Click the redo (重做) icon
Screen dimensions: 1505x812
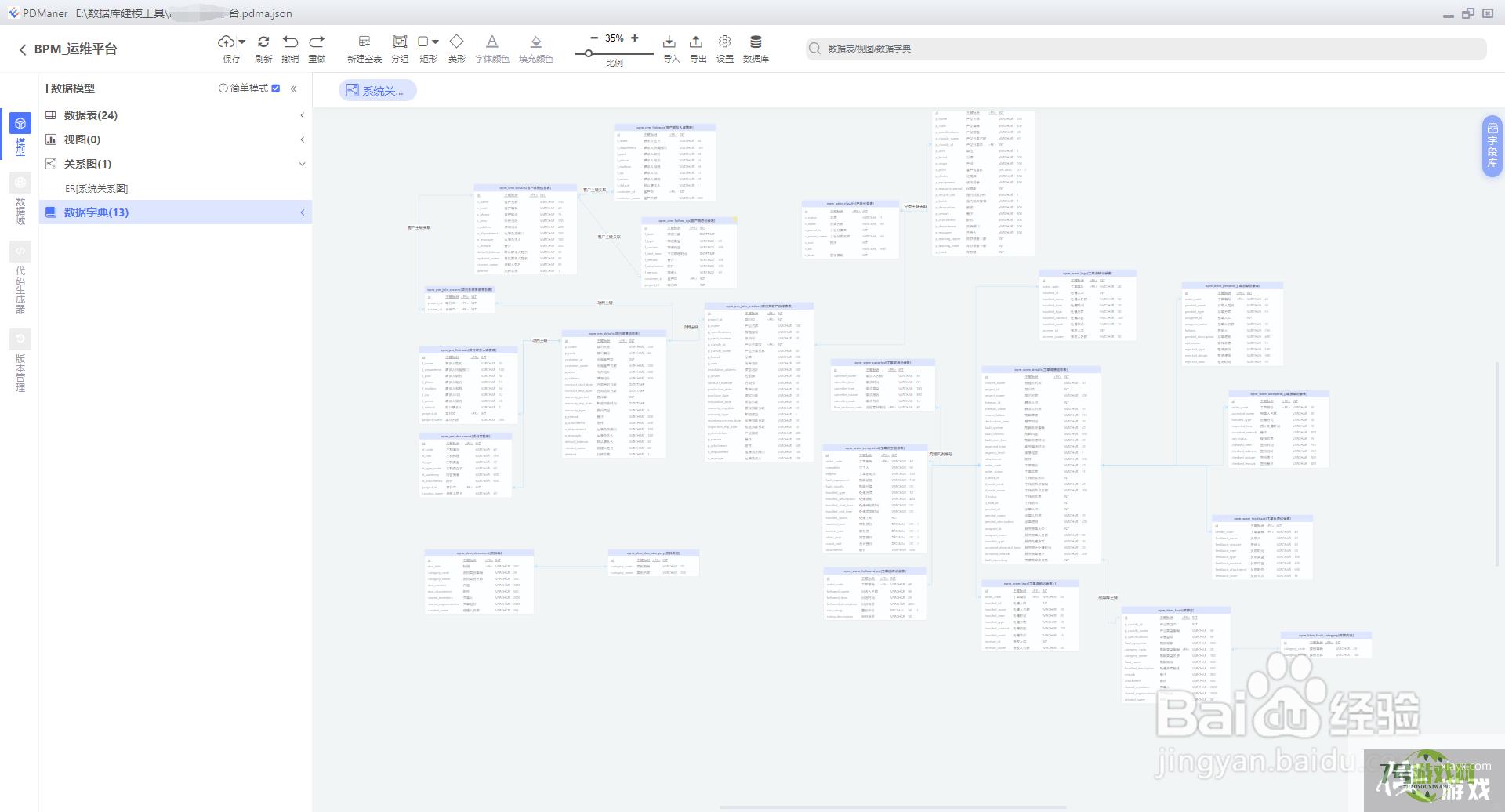point(317,42)
